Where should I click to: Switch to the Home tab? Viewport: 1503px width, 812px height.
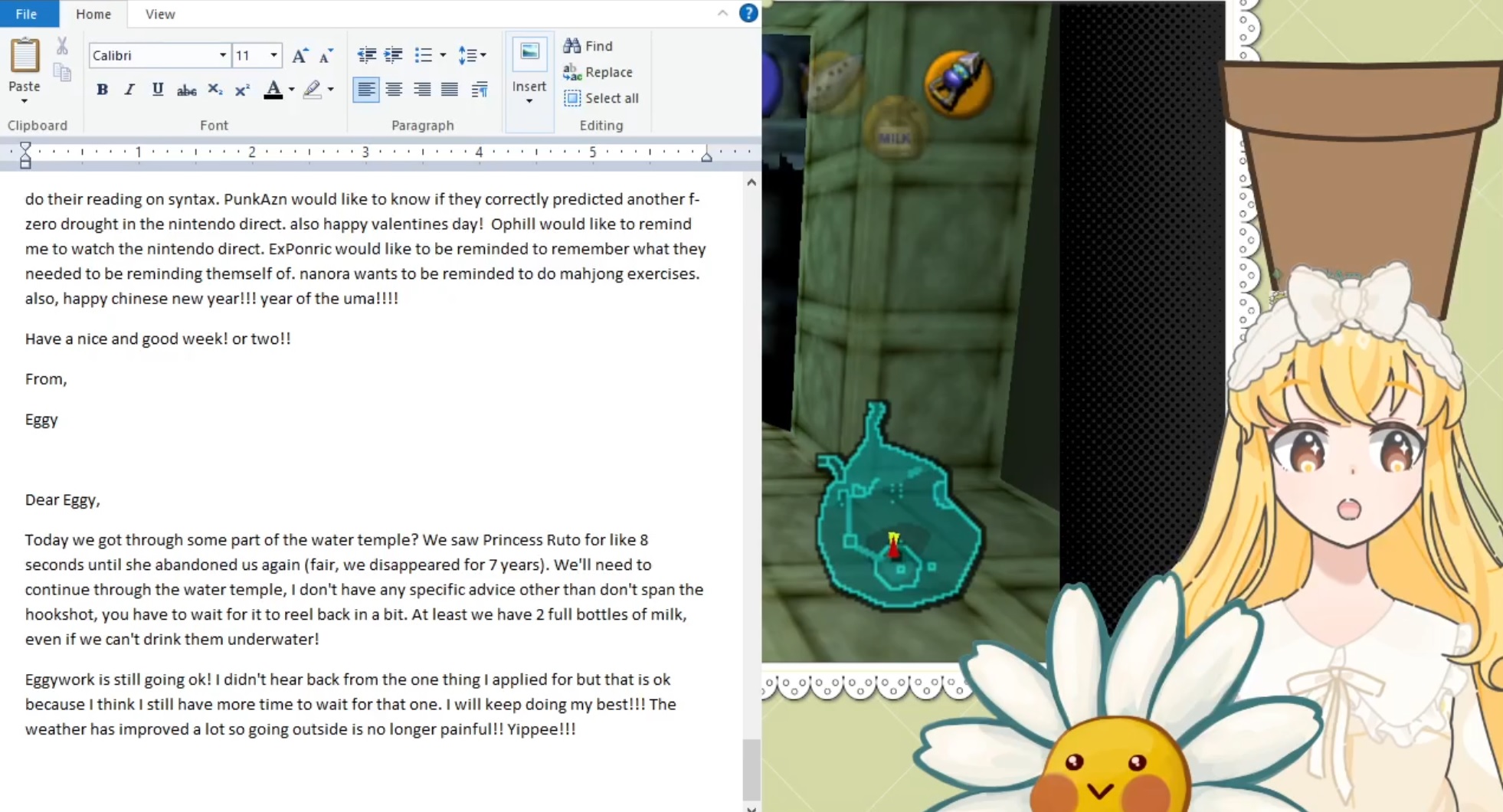(x=93, y=14)
